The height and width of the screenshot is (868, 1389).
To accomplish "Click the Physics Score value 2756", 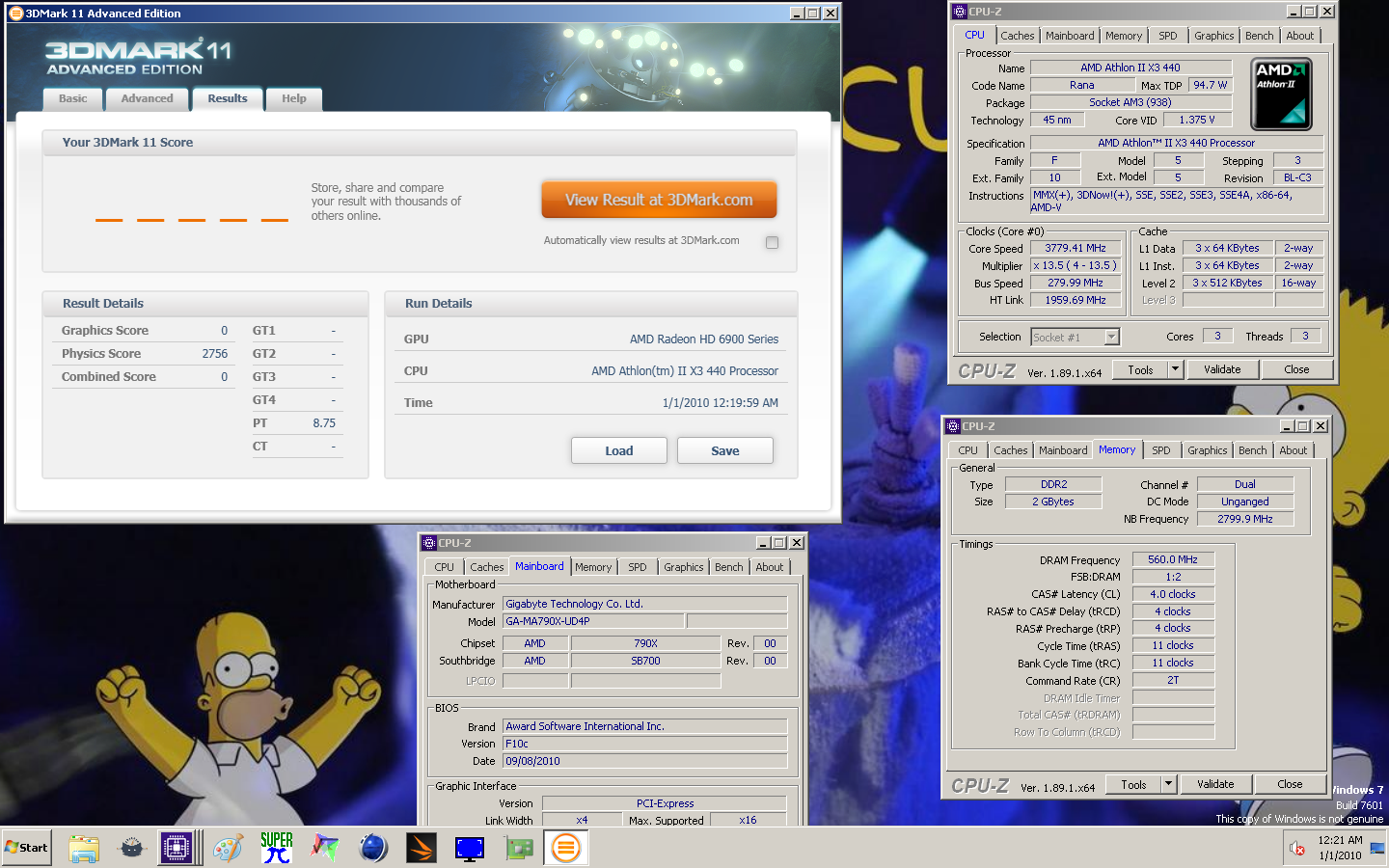I will pos(214,354).
